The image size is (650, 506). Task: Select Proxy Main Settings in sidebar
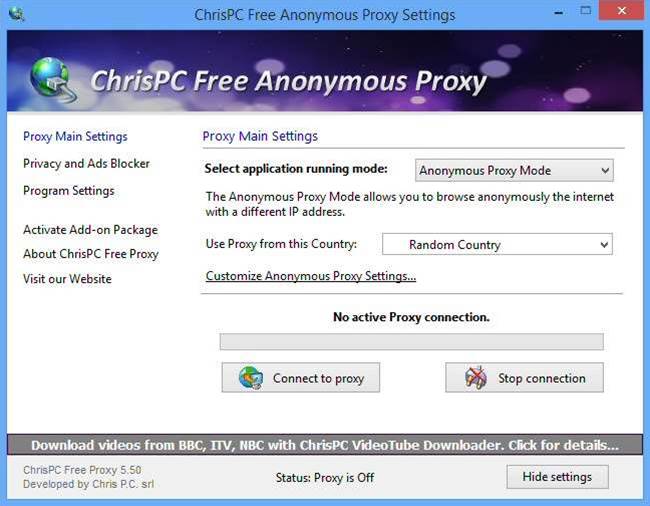[75, 137]
